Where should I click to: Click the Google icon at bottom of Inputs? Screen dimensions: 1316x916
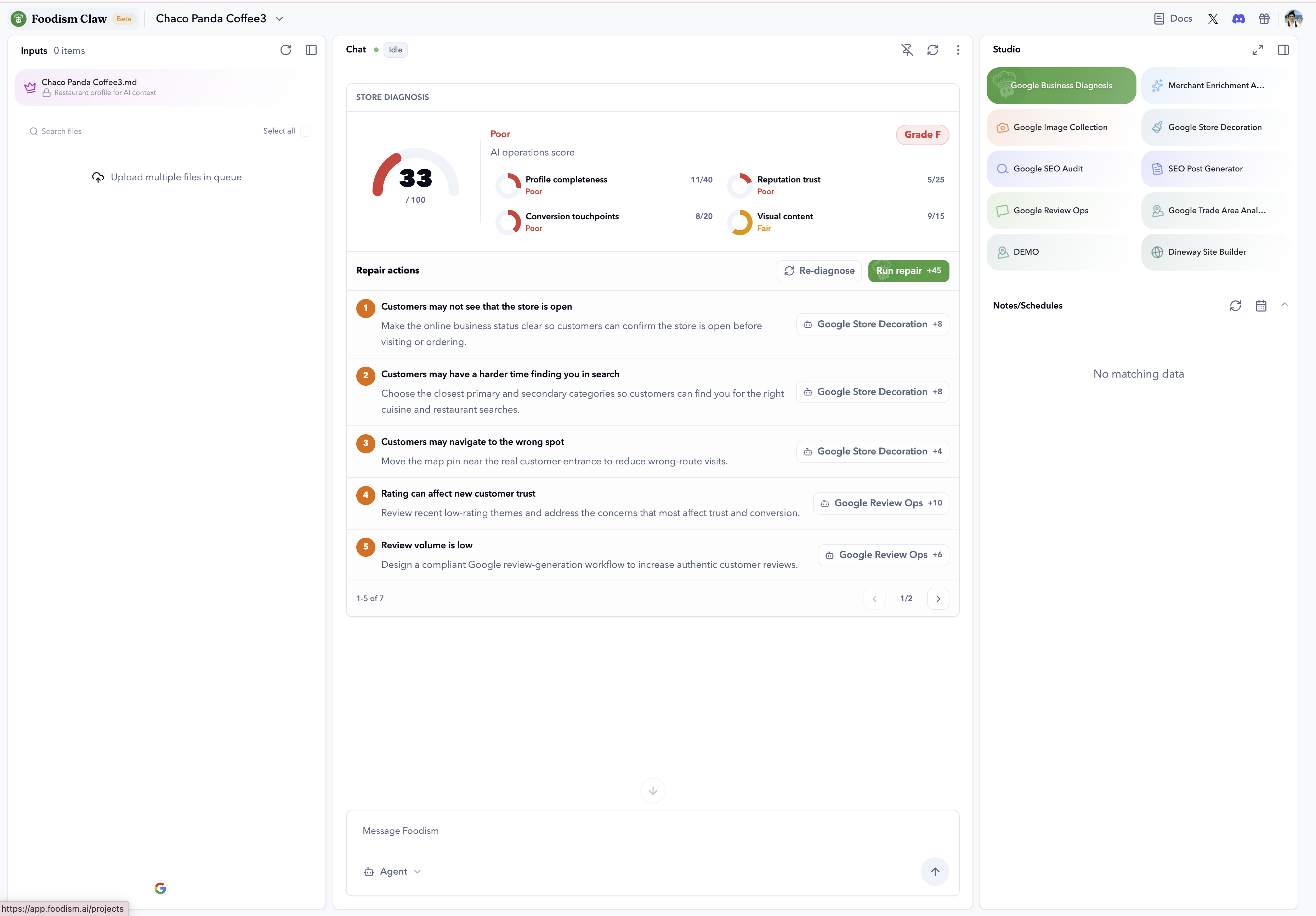[160, 888]
